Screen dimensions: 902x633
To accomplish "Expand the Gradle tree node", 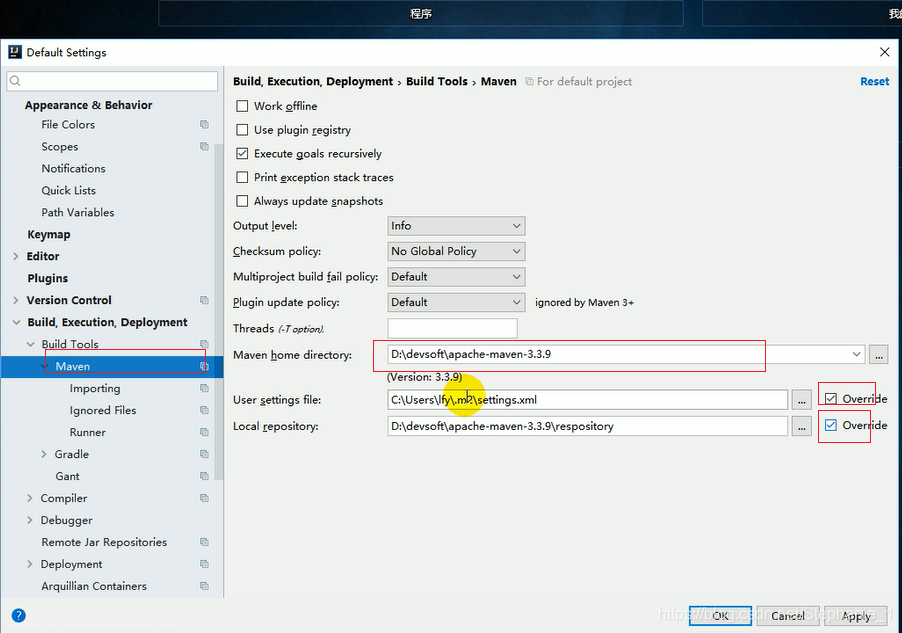I will [x=44, y=454].
